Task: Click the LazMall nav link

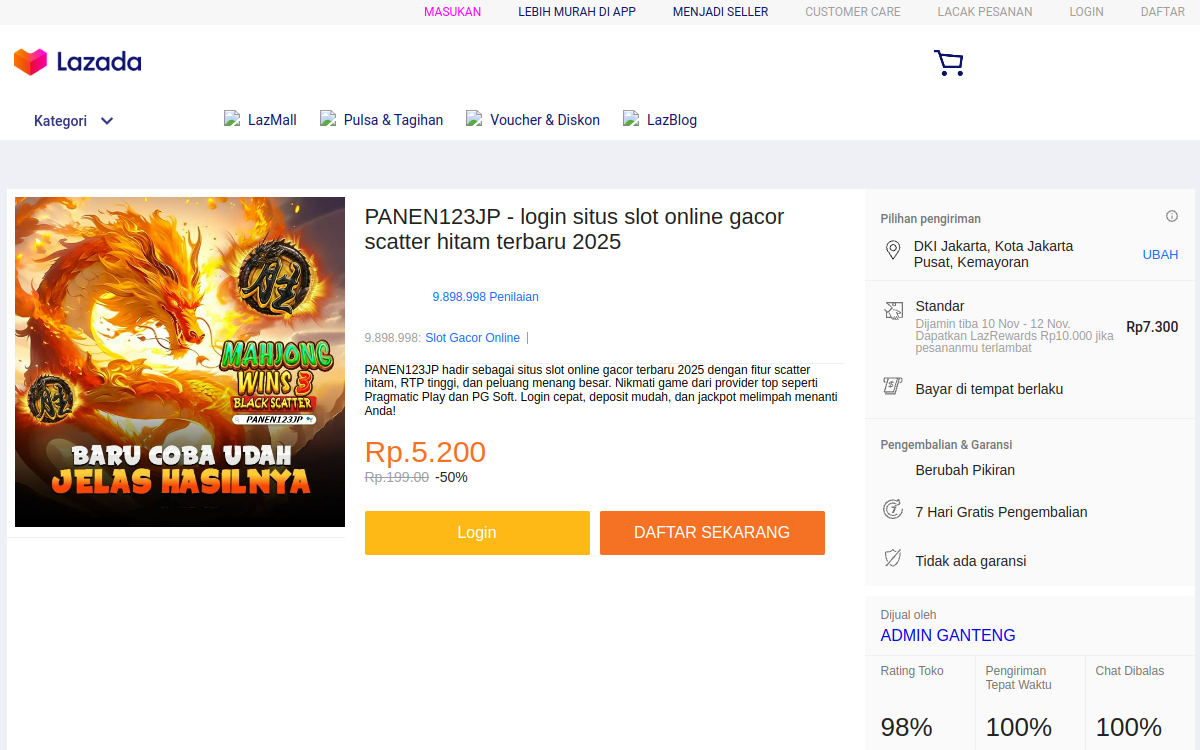Action: (260, 120)
